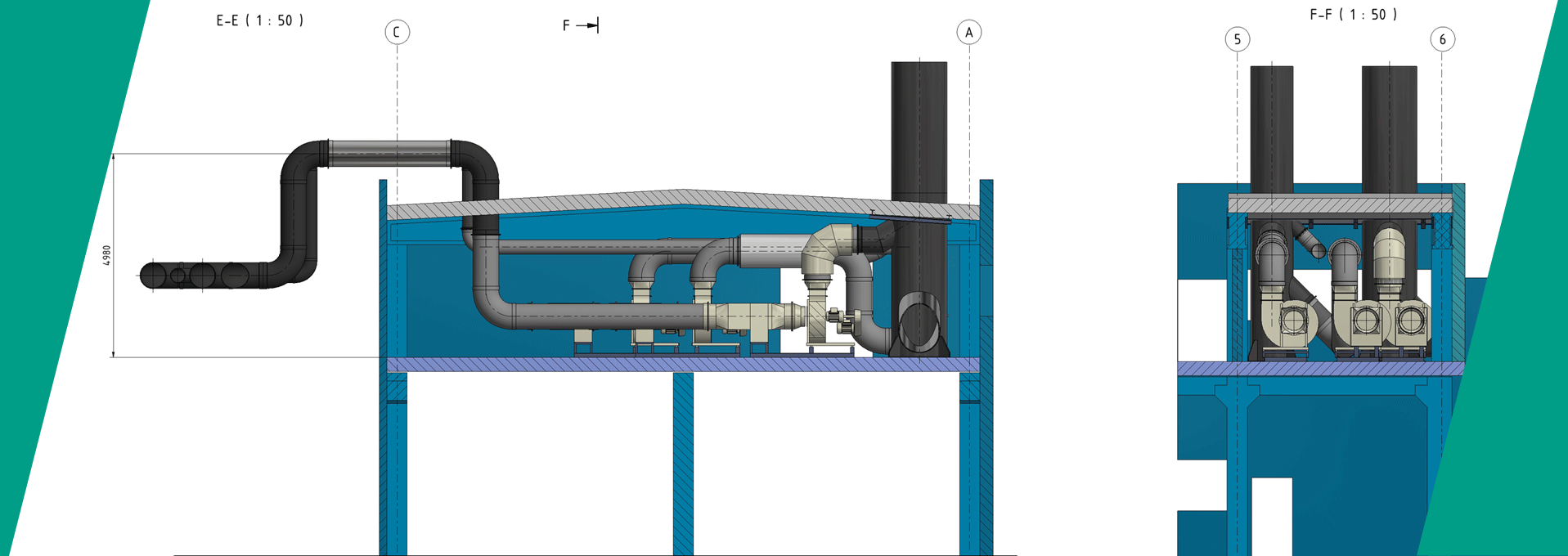
Task: Select grid axis bubble C
Action: pyautogui.click(x=398, y=32)
